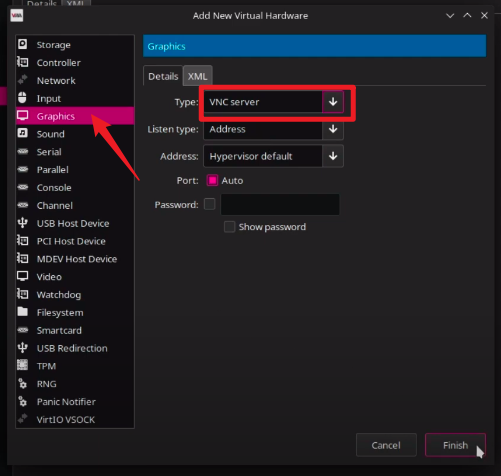Expand the Listen type dropdown
The height and width of the screenshot is (476, 501).
pos(273,129)
